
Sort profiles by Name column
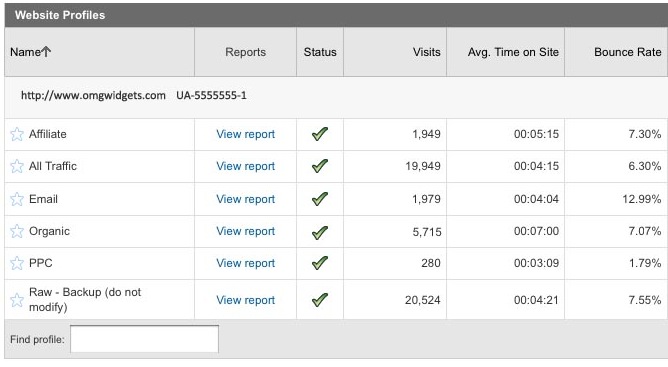tap(31, 52)
